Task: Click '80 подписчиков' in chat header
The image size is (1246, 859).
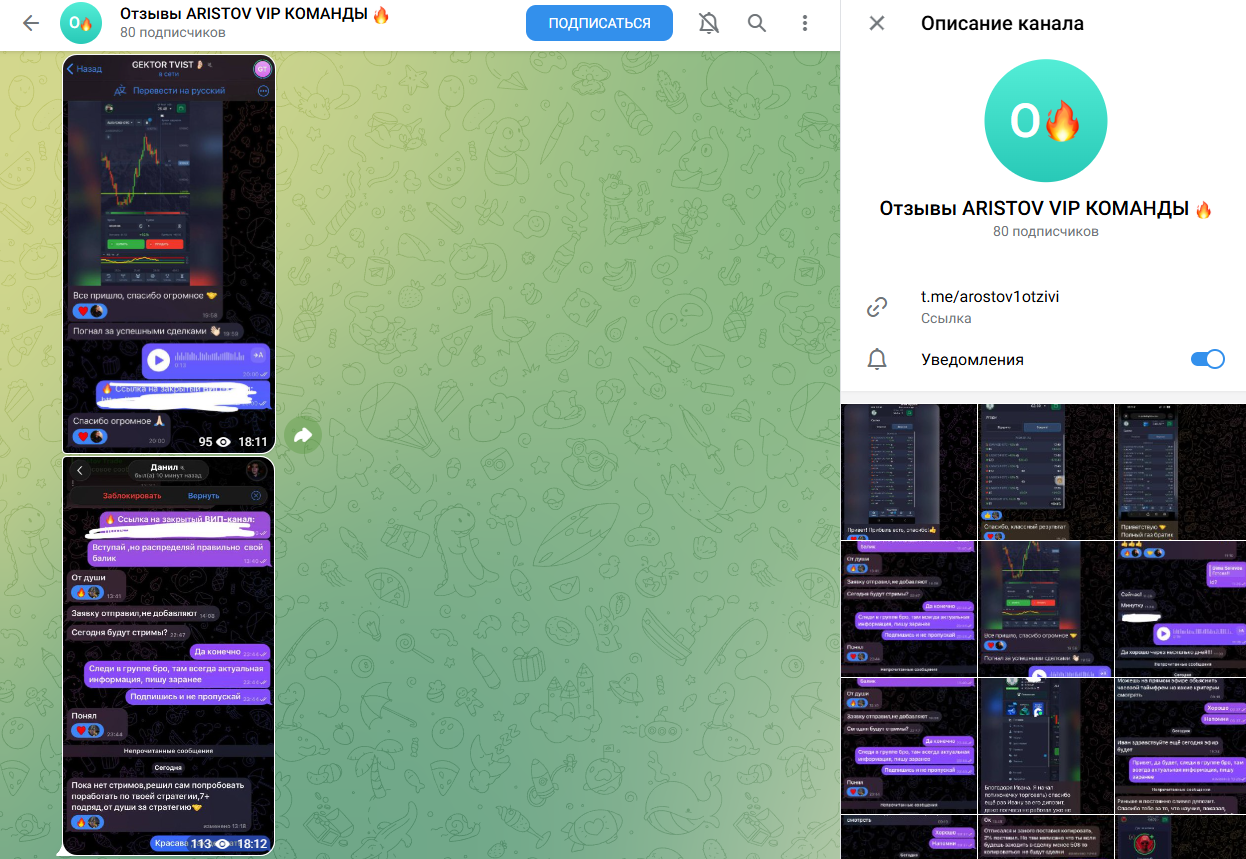Action: point(173,33)
